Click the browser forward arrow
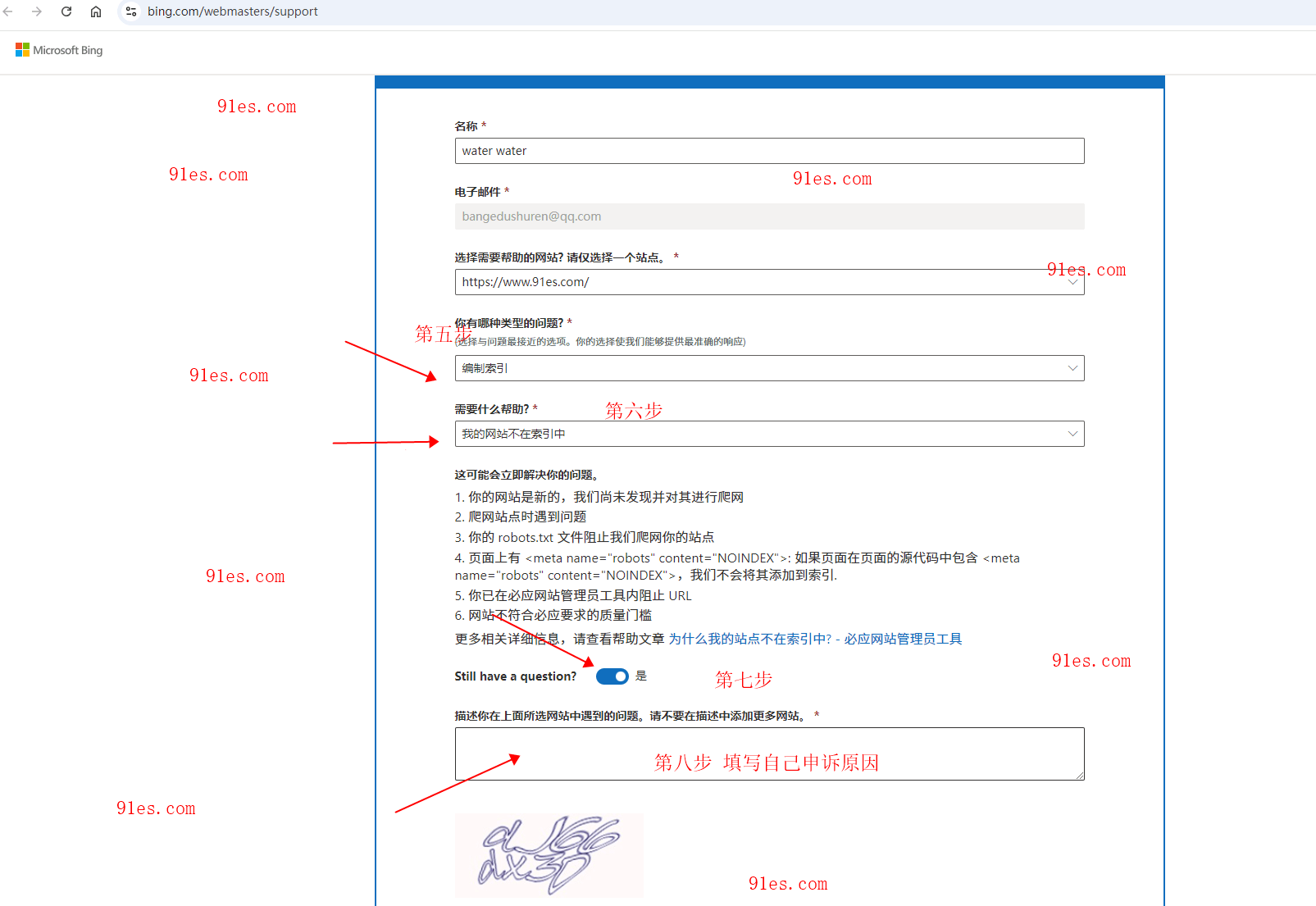The height and width of the screenshot is (906, 1316). pos(38,11)
